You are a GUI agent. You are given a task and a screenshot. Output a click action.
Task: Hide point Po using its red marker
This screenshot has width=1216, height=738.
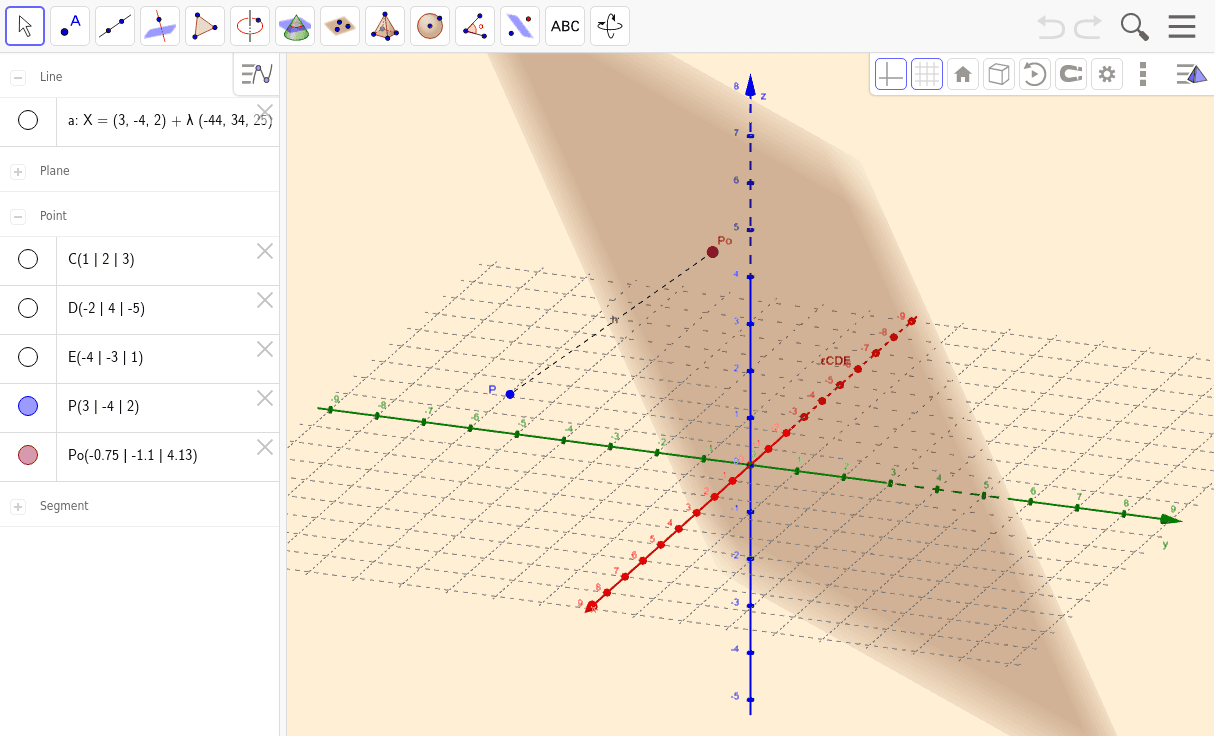[x=28, y=455]
